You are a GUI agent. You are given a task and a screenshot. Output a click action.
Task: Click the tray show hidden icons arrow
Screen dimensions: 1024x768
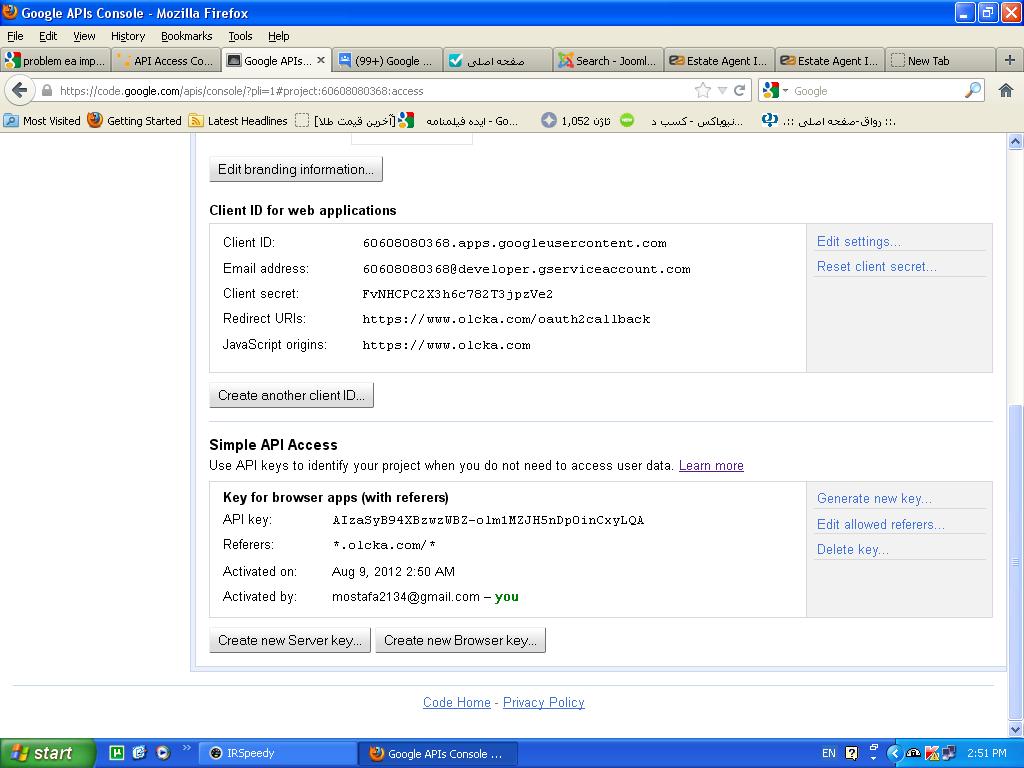[x=895, y=753]
